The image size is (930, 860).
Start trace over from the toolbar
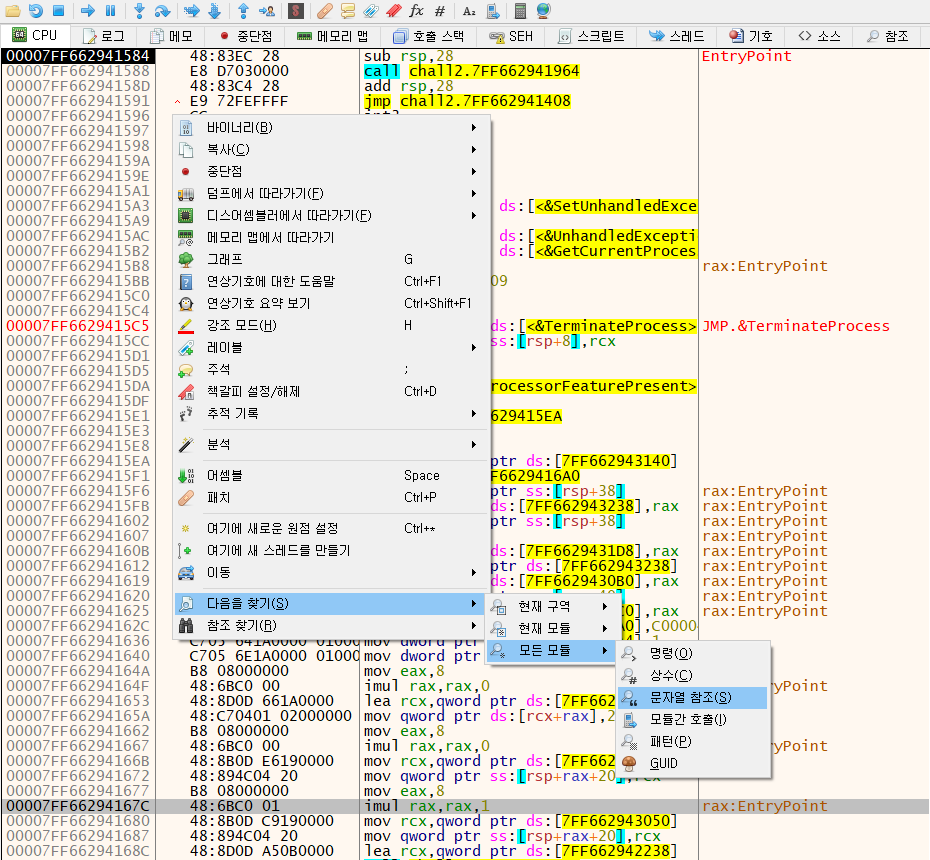(x=215, y=11)
